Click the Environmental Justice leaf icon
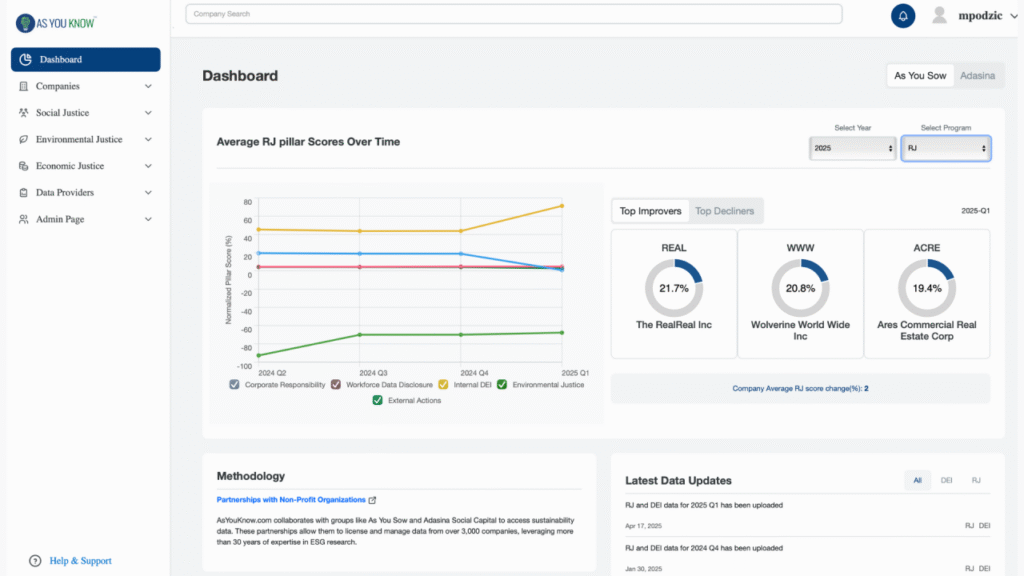The width and height of the screenshot is (1024, 576). (x=24, y=140)
